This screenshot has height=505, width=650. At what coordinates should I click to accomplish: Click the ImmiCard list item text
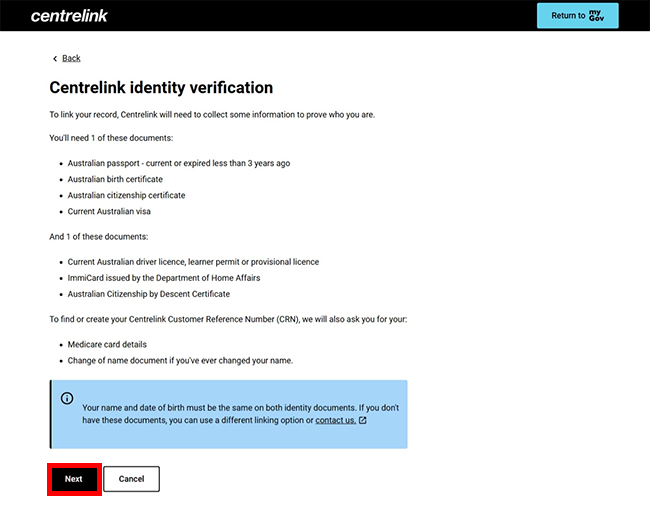pyautogui.click(x=164, y=278)
